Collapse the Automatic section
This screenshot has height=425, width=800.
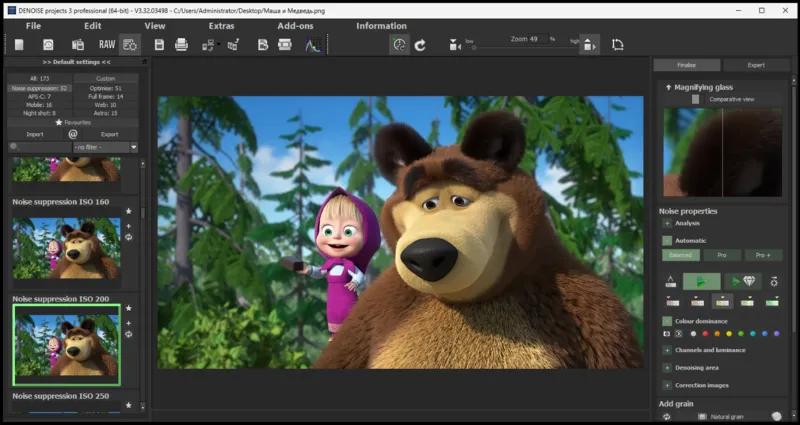[x=667, y=240]
